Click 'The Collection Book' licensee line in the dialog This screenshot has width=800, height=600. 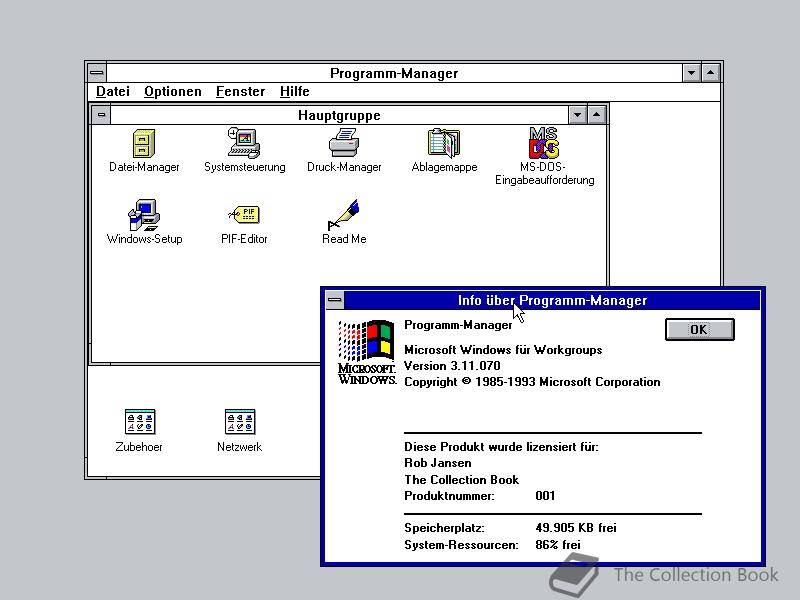pos(461,480)
